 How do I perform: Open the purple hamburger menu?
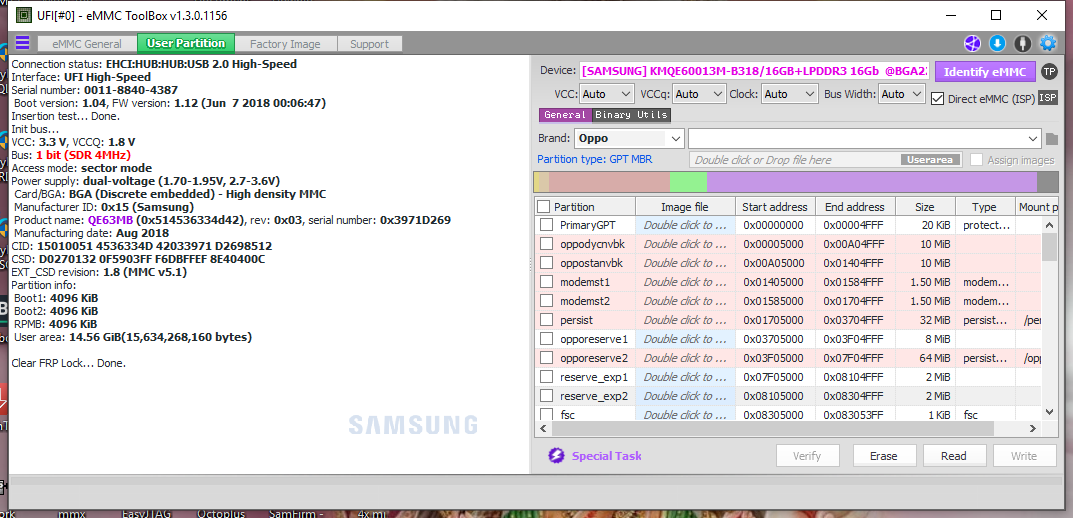pos(23,44)
